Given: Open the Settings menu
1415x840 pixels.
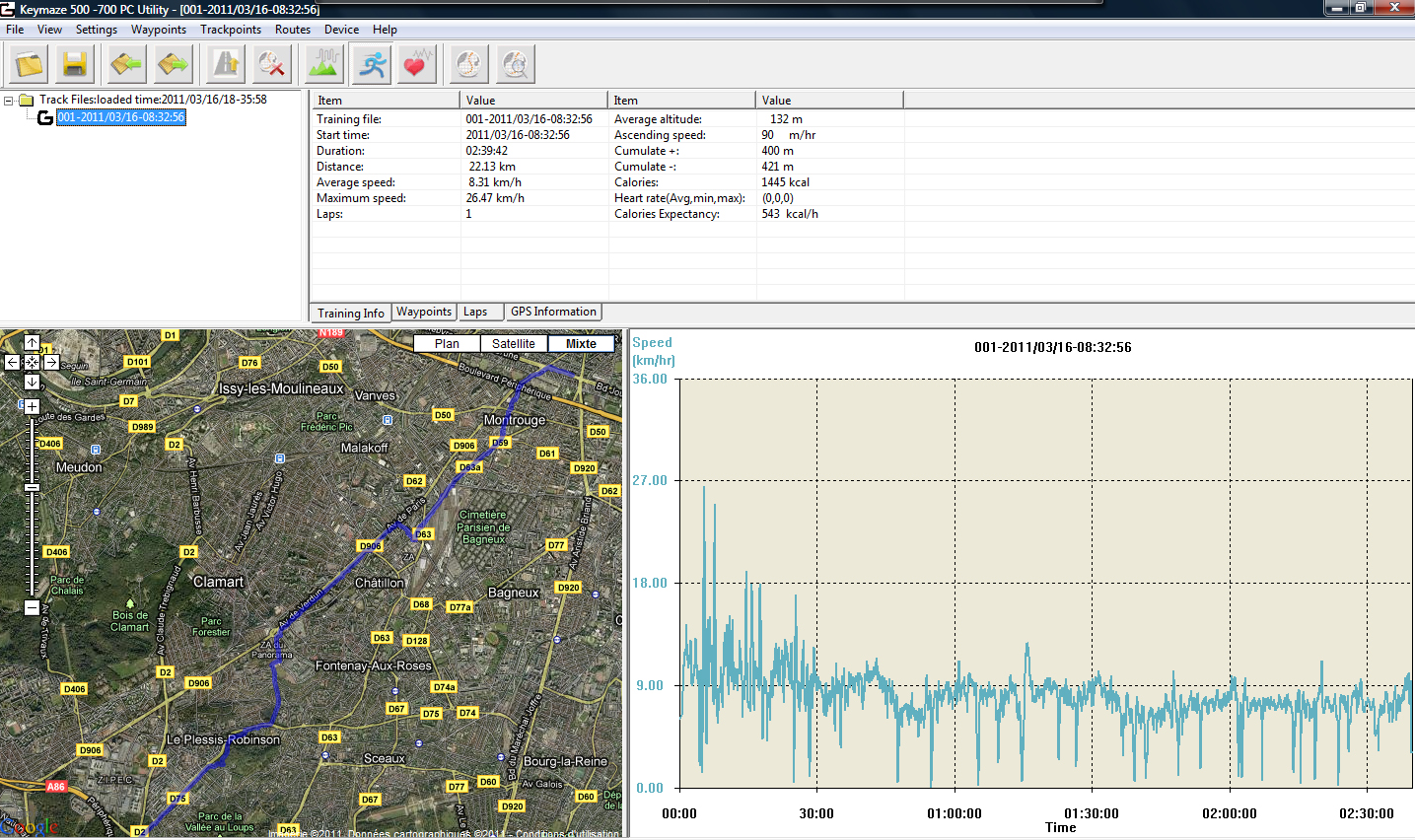Looking at the screenshot, I should [97, 30].
